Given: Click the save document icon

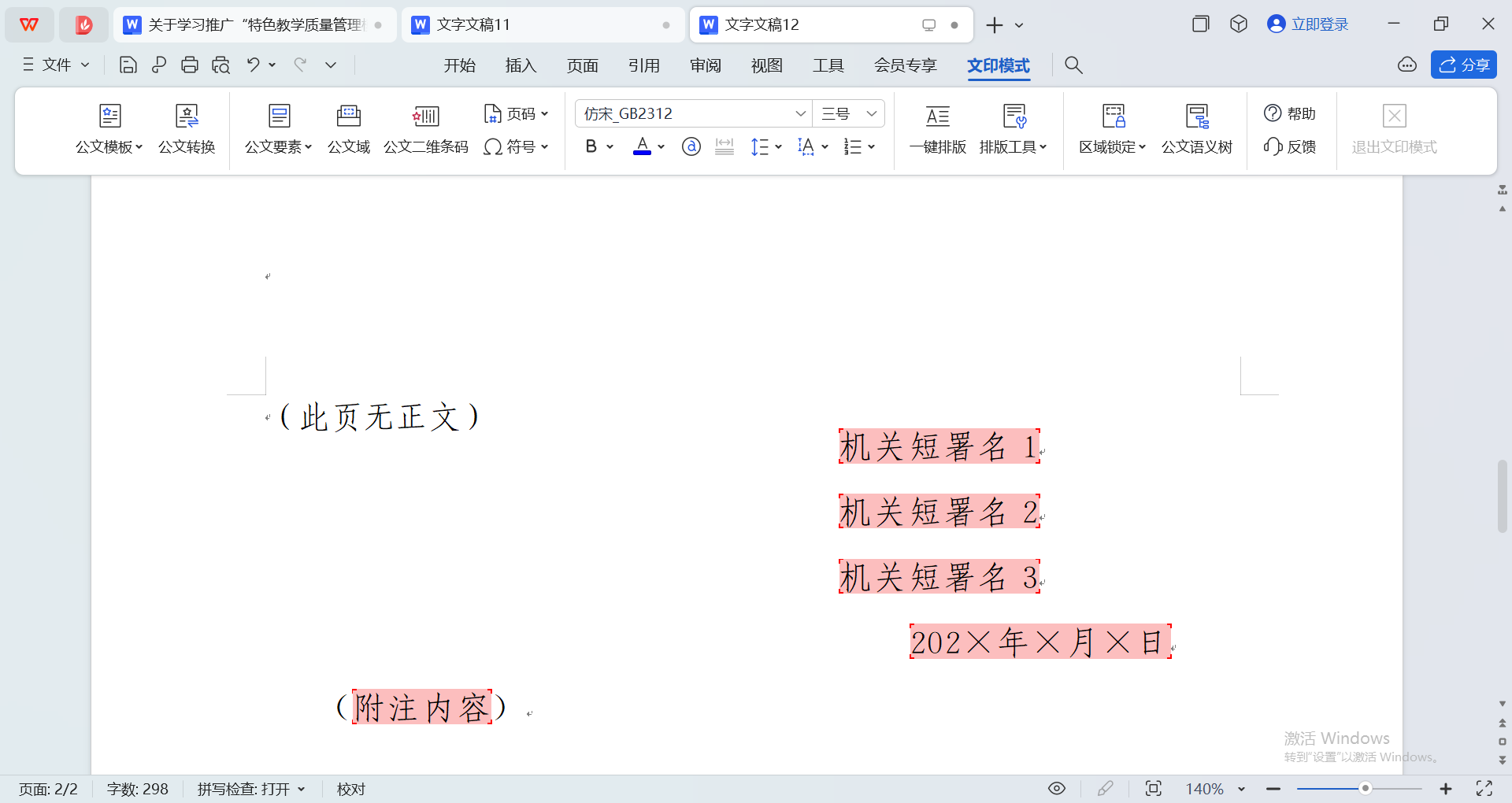Looking at the screenshot, I should [x=128, y=65].
